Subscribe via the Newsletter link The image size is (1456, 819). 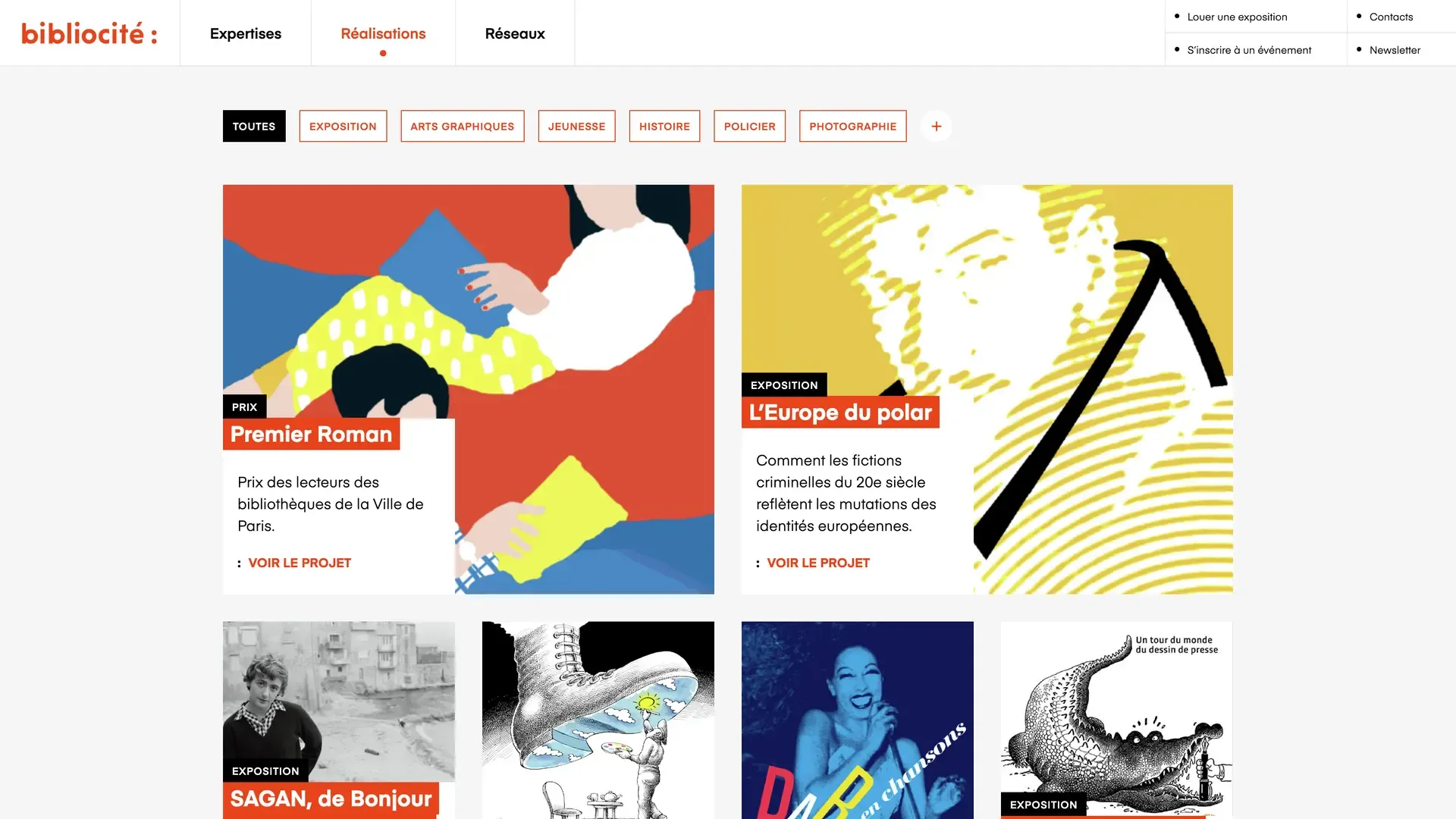click(x=1395, y=50)
